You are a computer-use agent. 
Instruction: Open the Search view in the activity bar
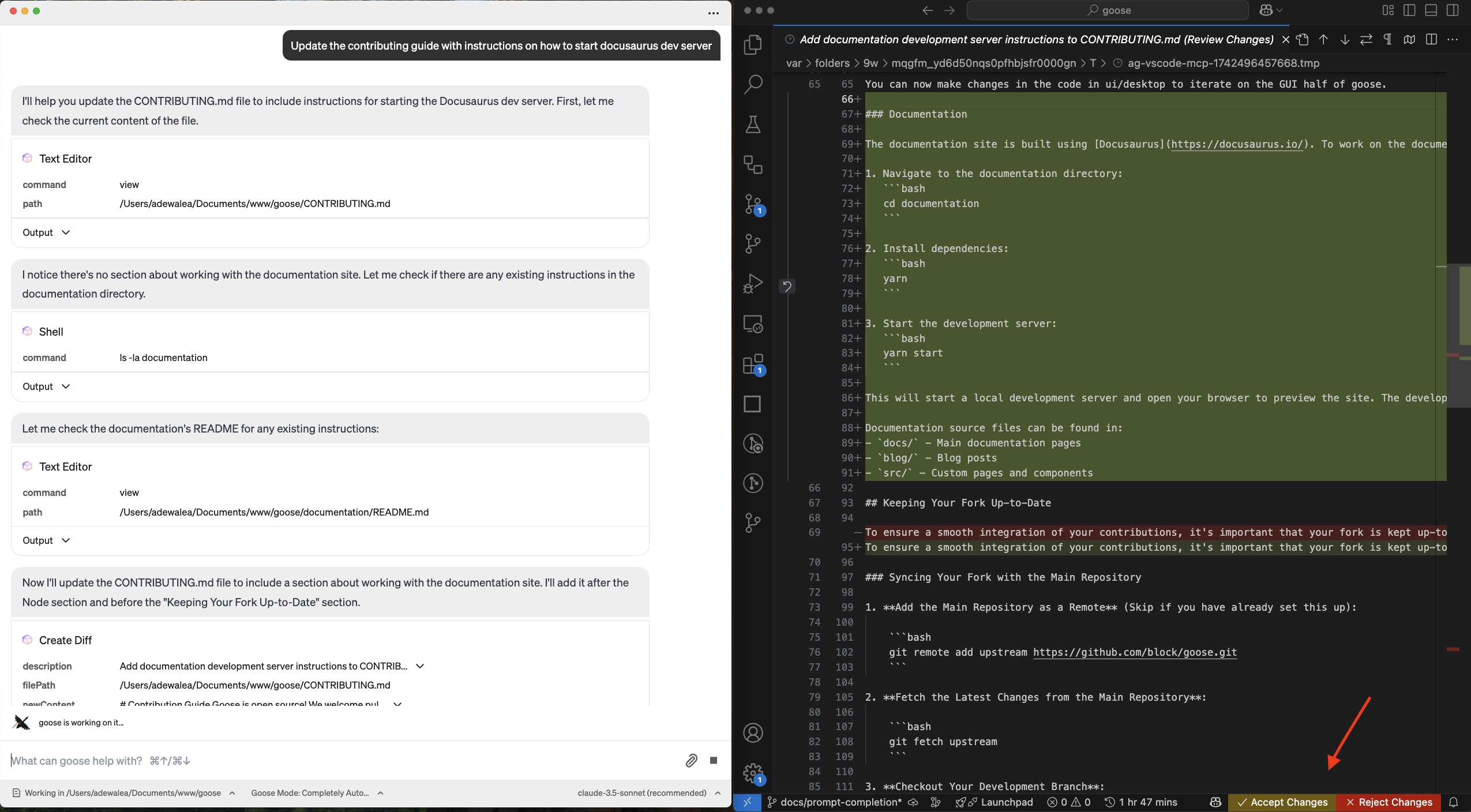pyautogui.click(x=753, y=84)
